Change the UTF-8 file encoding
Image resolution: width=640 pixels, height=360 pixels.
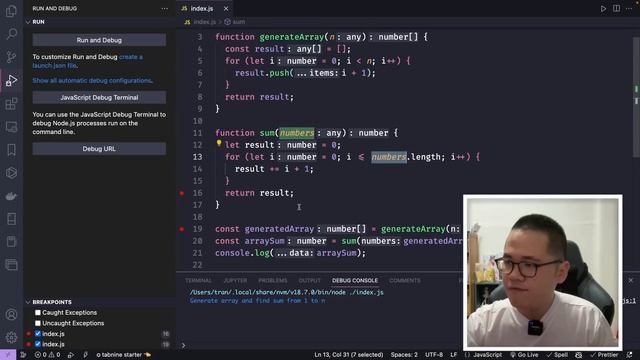pyautogui.click(x=434, y=355)
